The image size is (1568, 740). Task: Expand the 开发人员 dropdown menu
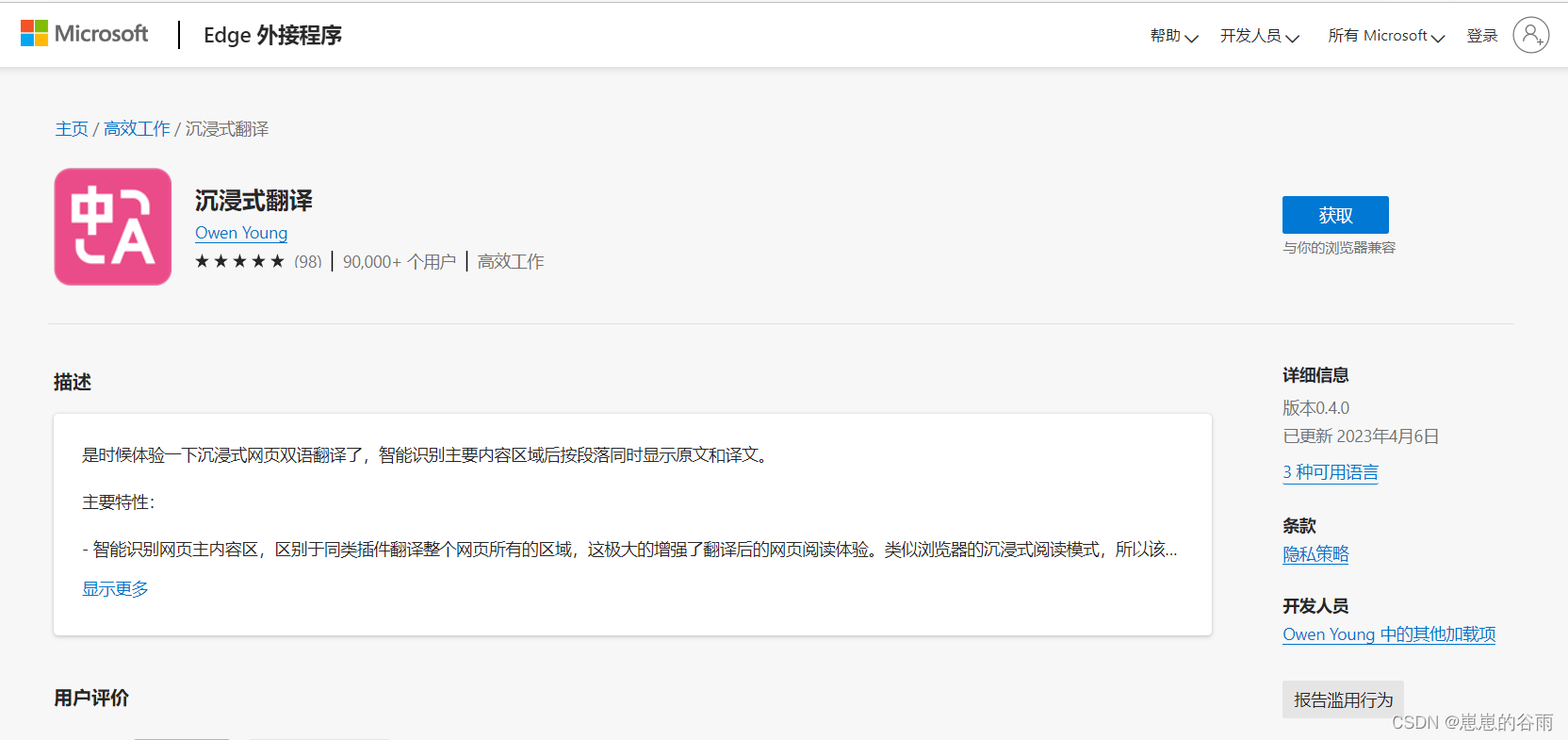1260,36
